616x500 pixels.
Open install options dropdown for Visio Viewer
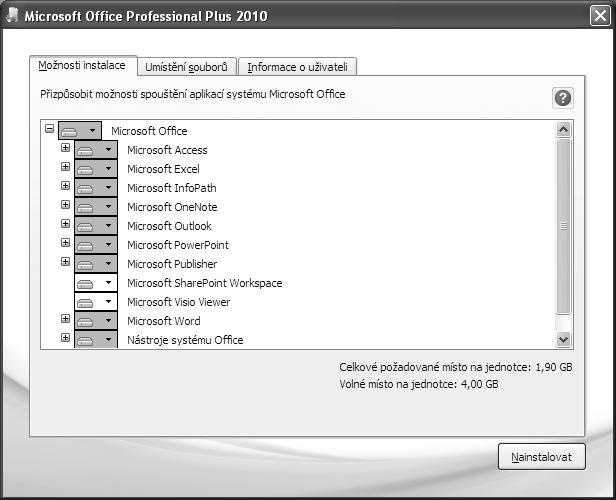[x=96, y=302]
